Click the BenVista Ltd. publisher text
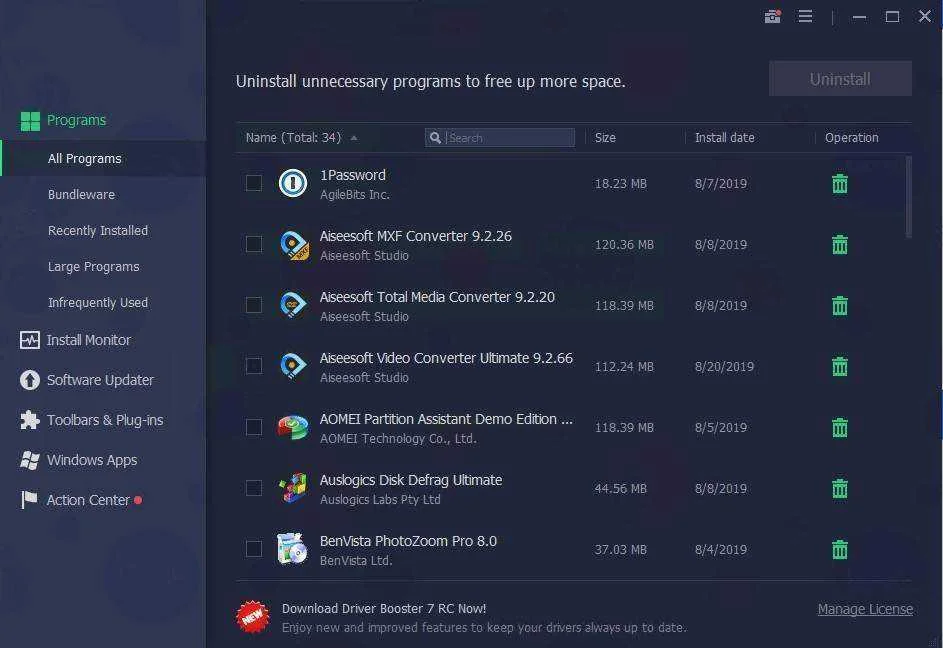Screen dimensions: 943x648 click(x=356, y=561)
